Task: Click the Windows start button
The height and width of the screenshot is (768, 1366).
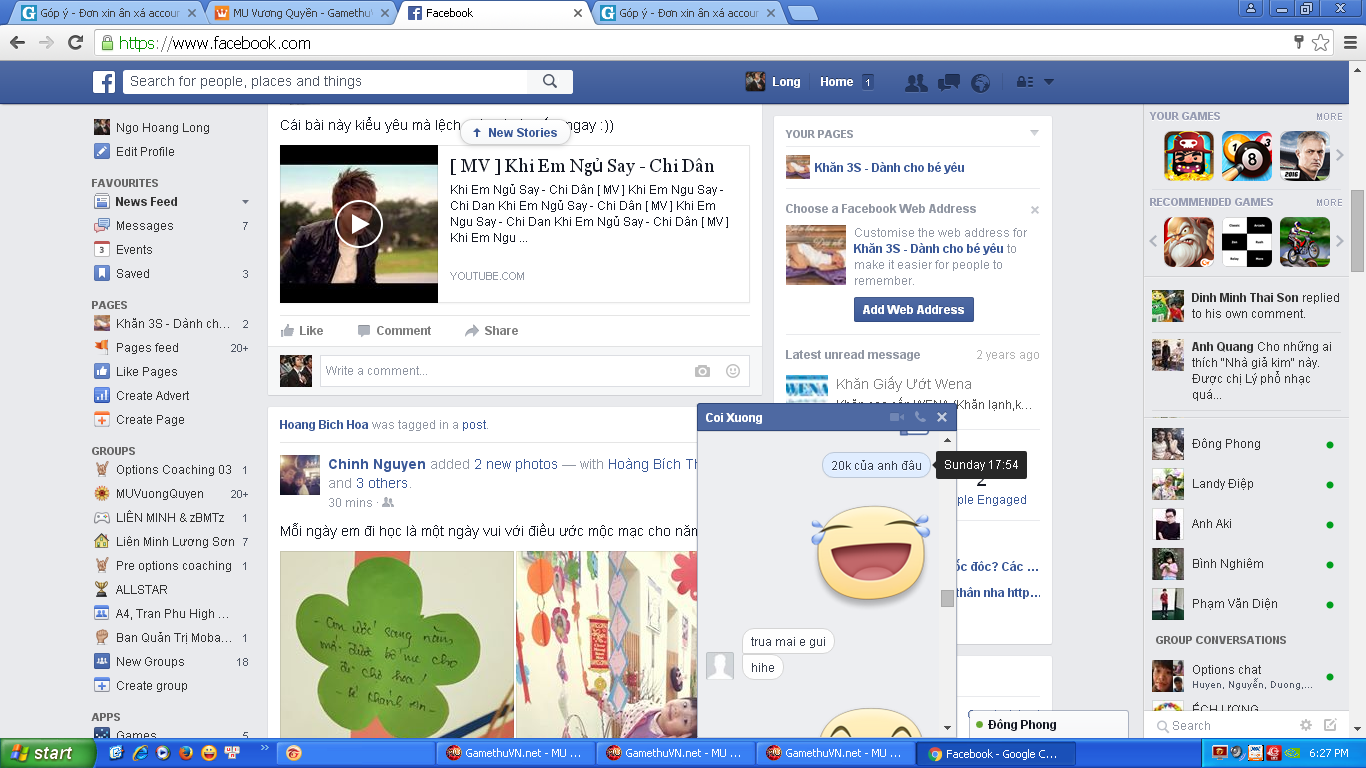Action: 47,753
